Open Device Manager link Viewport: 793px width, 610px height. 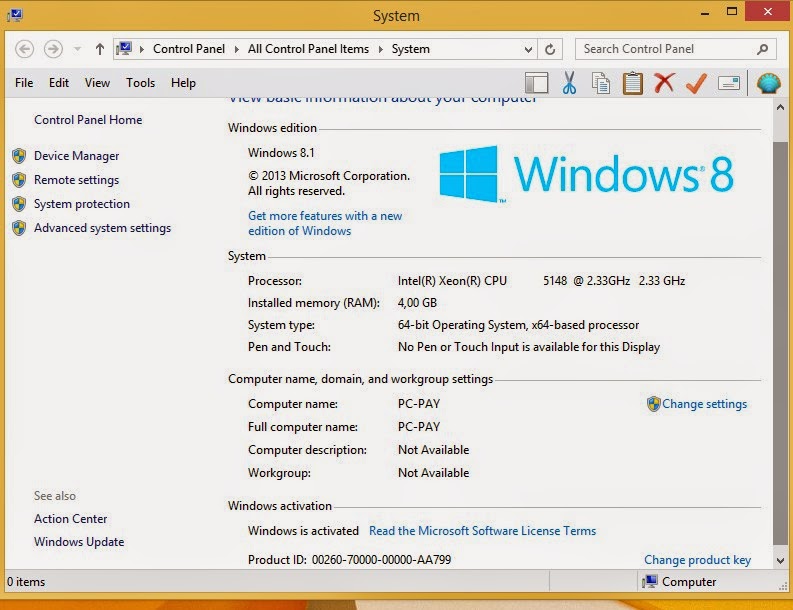coord(76,156)
